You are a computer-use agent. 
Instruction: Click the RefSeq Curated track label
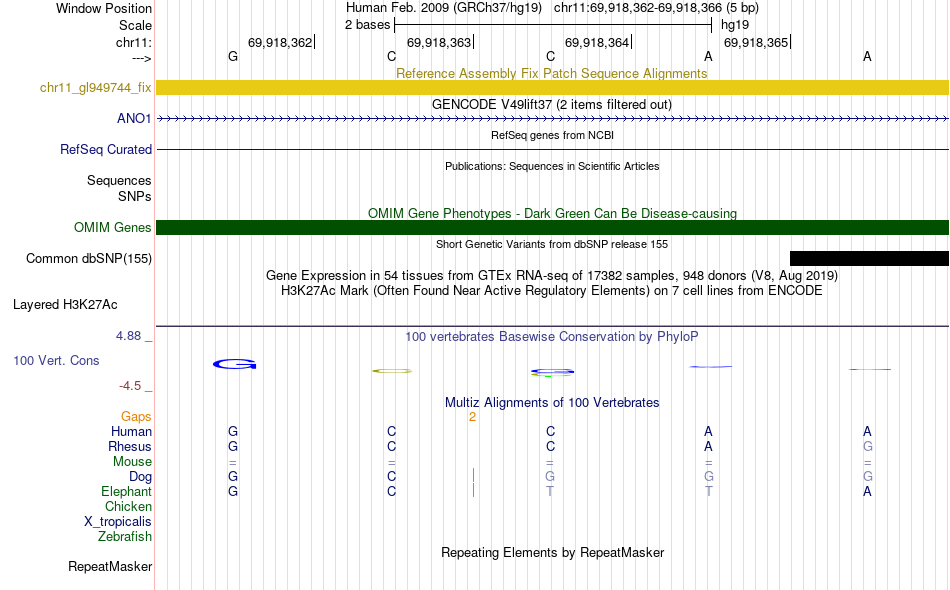[x=106, y=150]
